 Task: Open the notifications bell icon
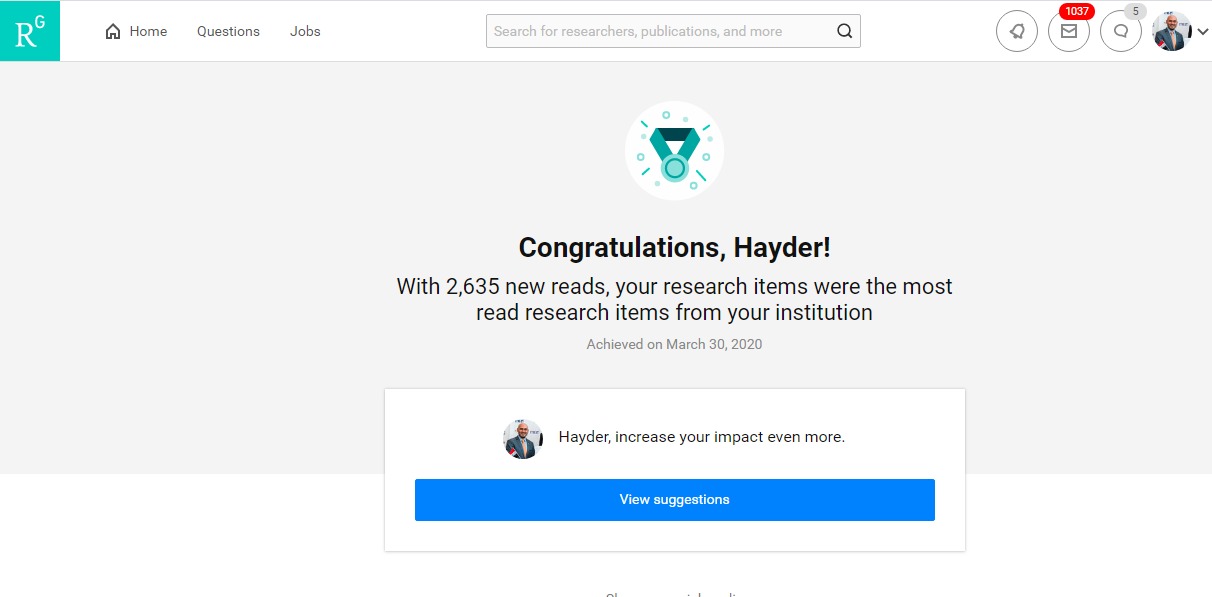pyautogui.click(x=1017, y=31)
